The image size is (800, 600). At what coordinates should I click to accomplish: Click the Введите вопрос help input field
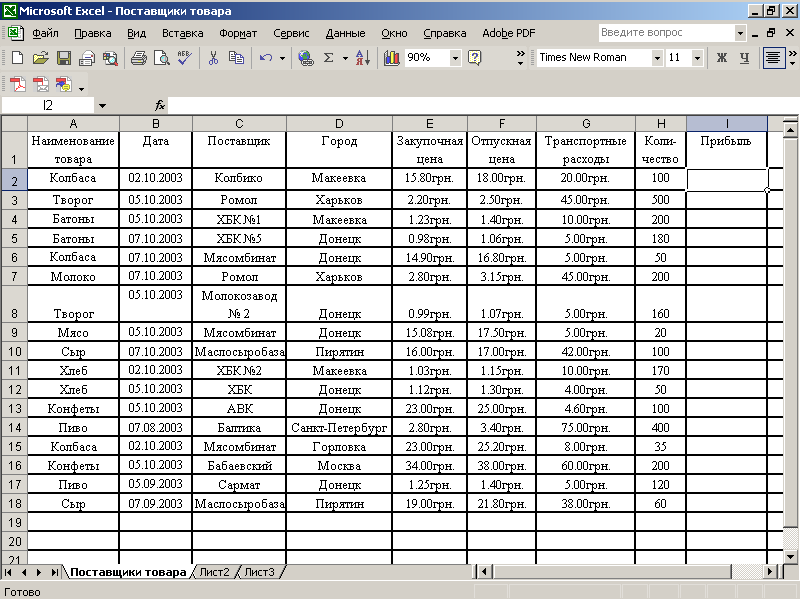[666, 33]
